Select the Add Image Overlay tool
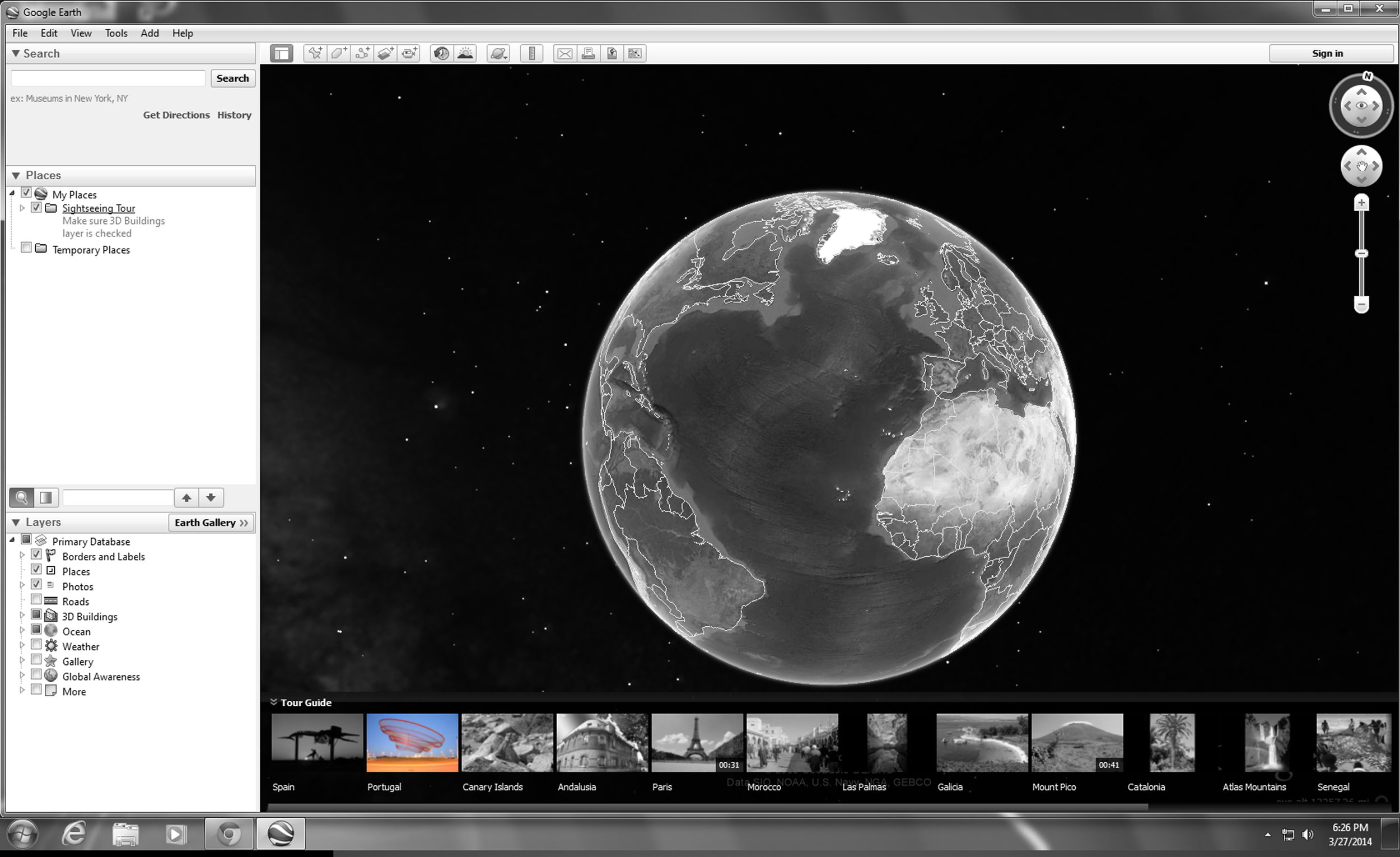The width and height of the screenshot is (1400, 857). (x=386, y=53)
